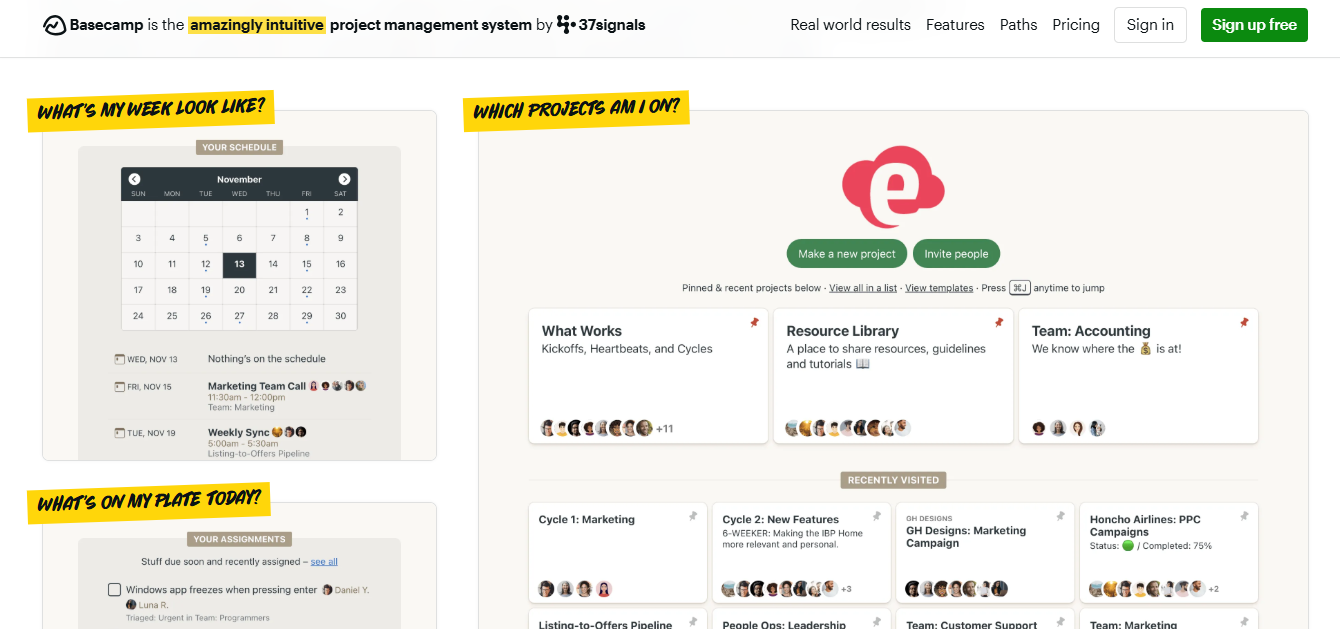Image resolution: width=1340 pixels, height=629 pixels.
Task: Open Honcho Airlines: PPC Campaigns project
Action: tap(1169, 553)
